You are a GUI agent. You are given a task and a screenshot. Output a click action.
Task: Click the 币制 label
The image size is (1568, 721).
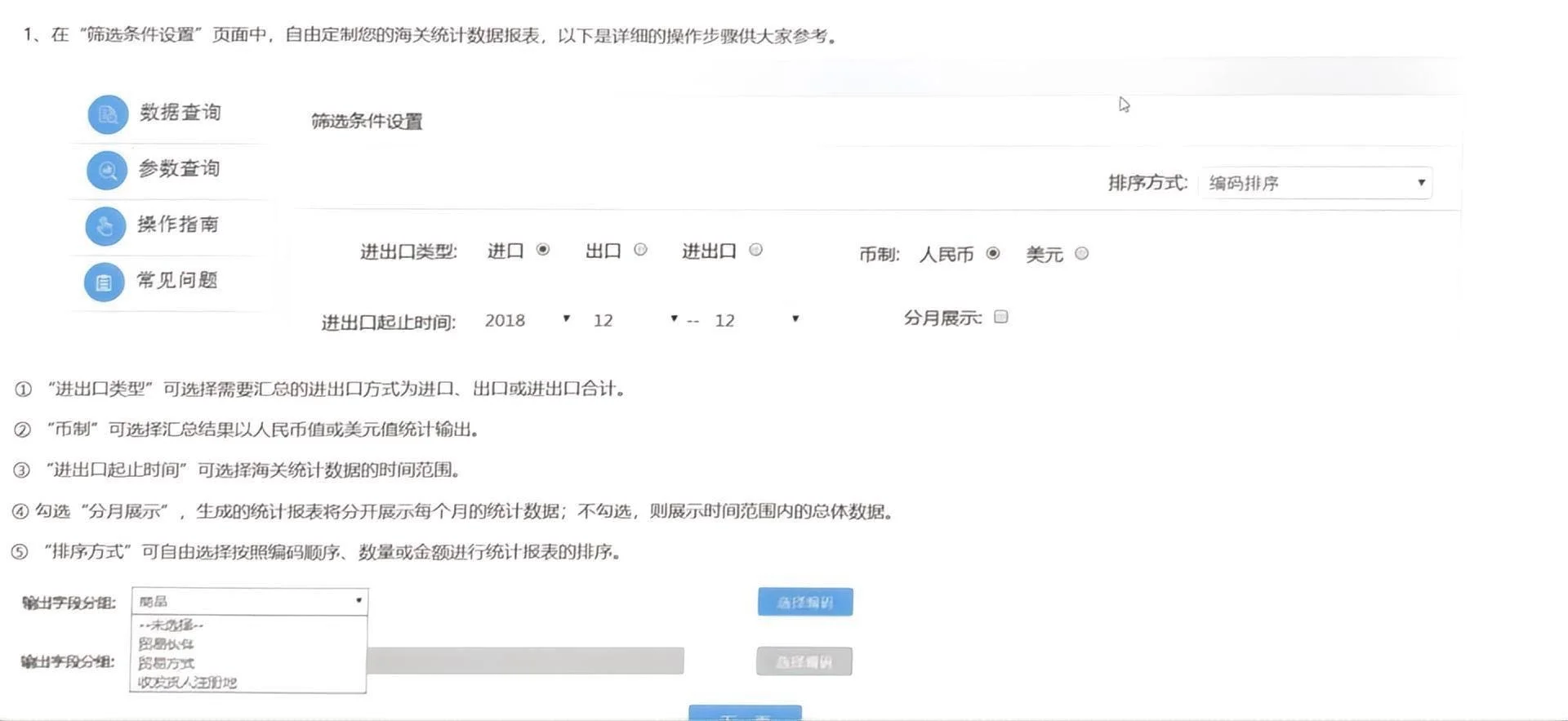tap(879, 255)
